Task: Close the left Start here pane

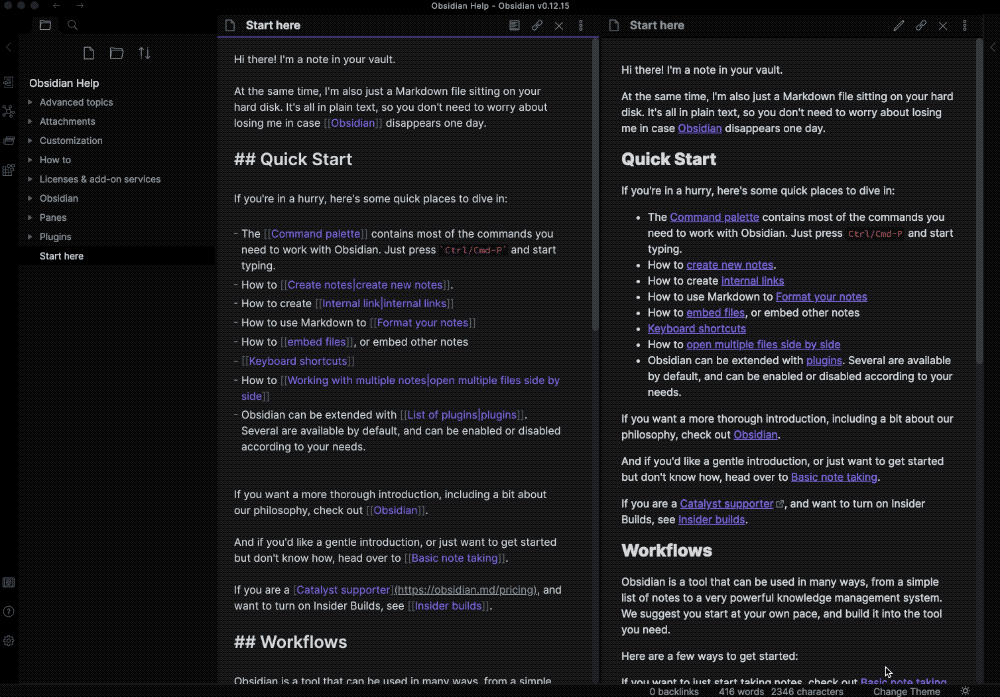Action: coord(559,26)
